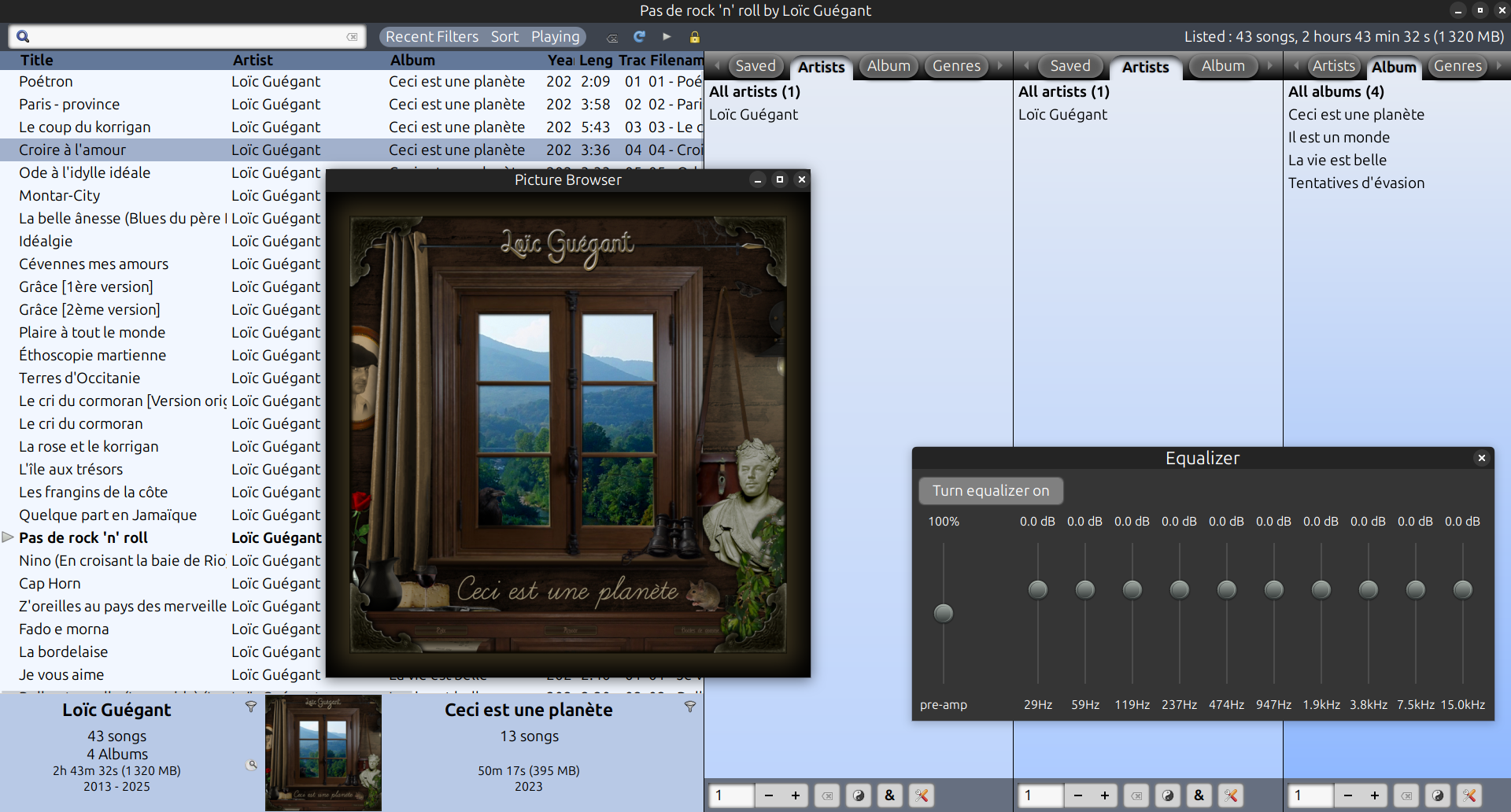Reset the song list filter with the eraser icon
1511x812 pixels.
[612, 37]
